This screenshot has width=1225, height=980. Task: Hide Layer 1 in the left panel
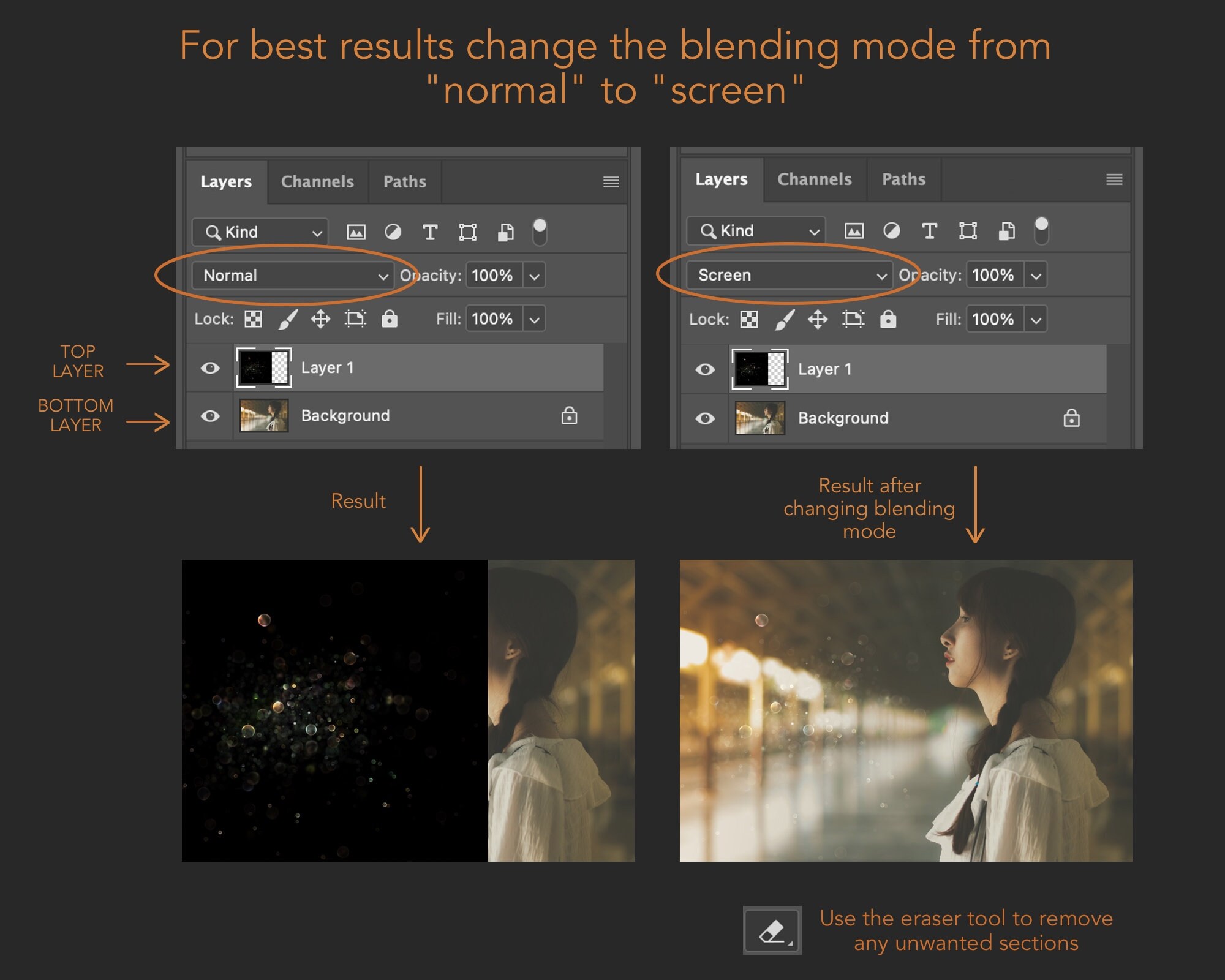pos(211,367)
